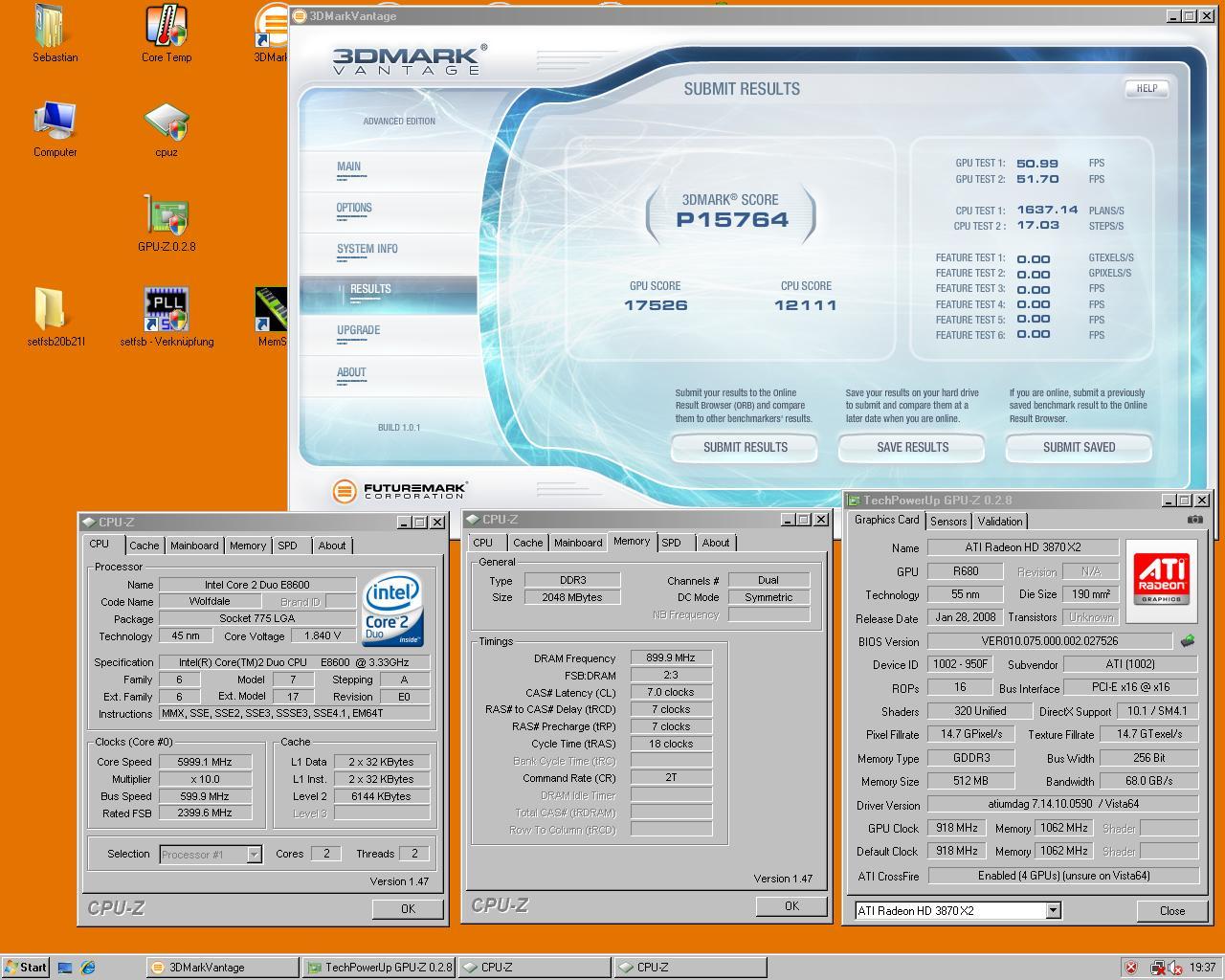This screenshot has width=1225, height=980.
Task: Open the Processor #1 selection dropdown
Action: (254, 854)
